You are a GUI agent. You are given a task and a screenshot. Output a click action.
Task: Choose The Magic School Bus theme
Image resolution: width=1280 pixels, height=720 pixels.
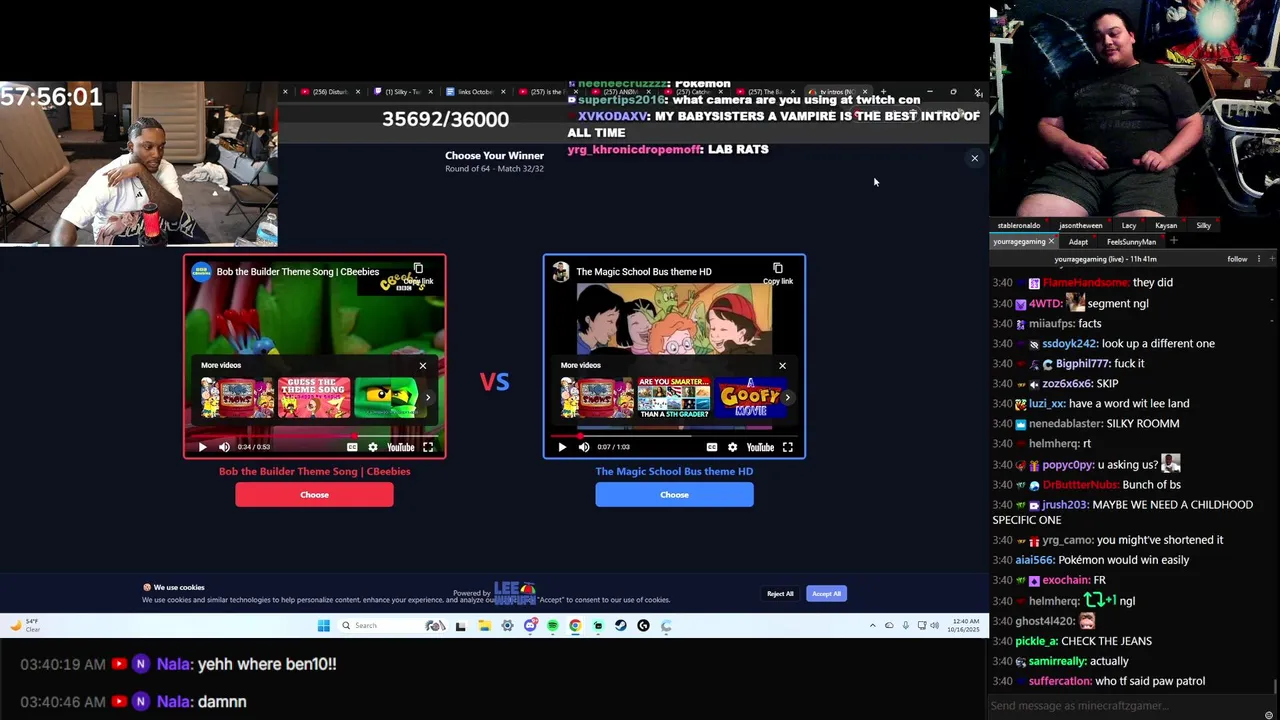pyautogui.click(x=674, y=494)
